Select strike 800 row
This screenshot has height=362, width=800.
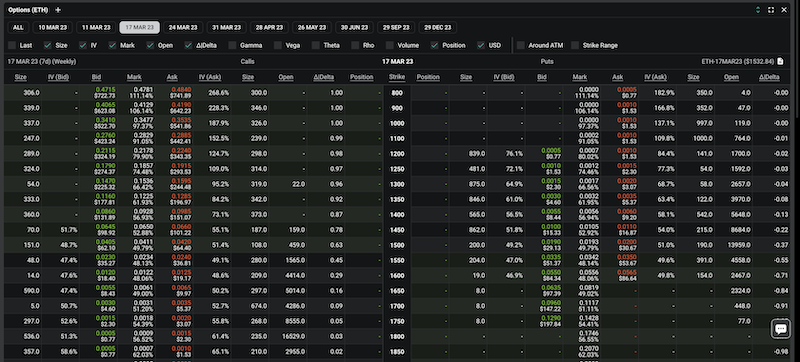[x=396, y=93]
